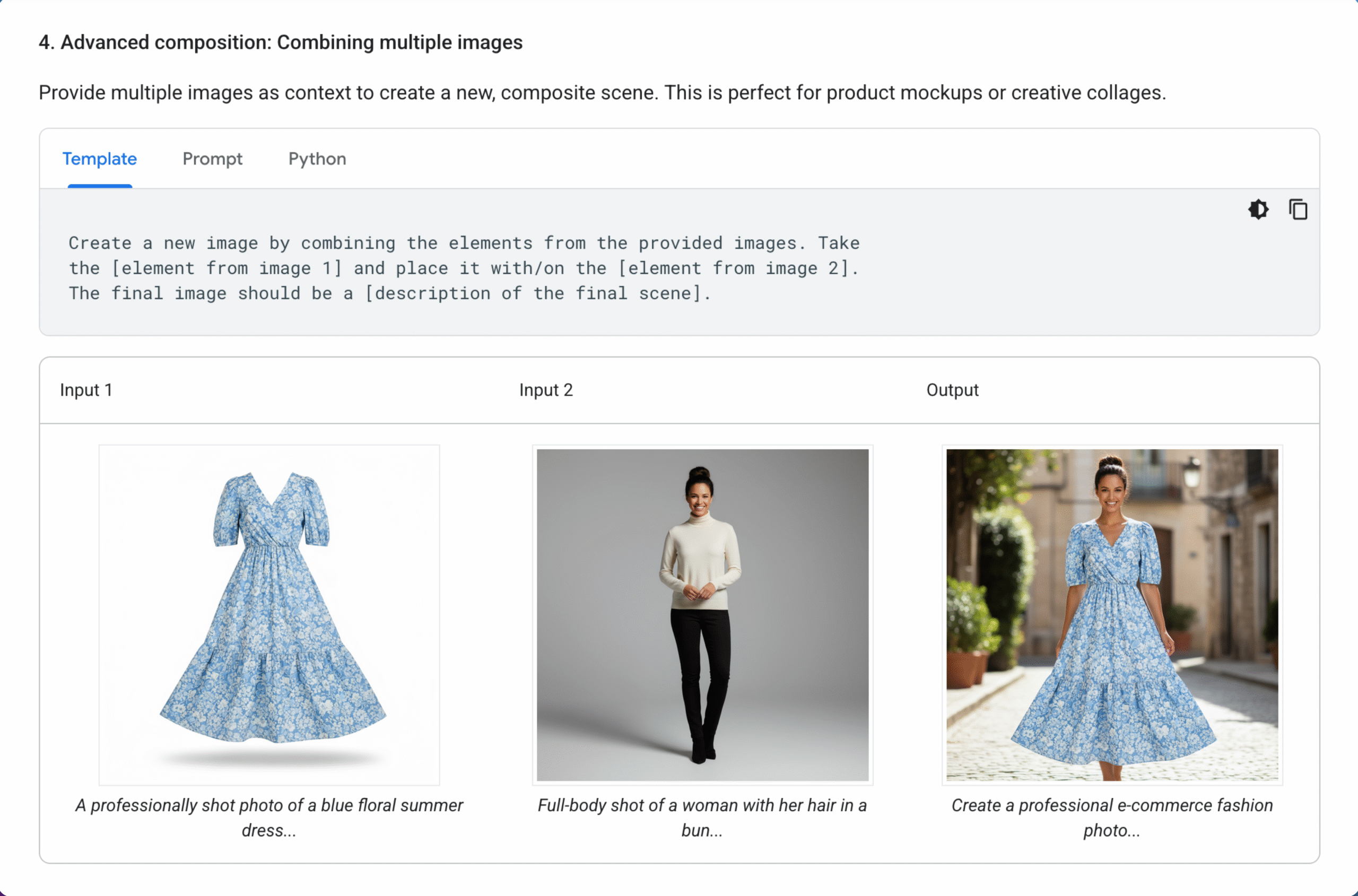Click the 'Input 1' column header
The image size is (1358, 896).
[86, 390]
